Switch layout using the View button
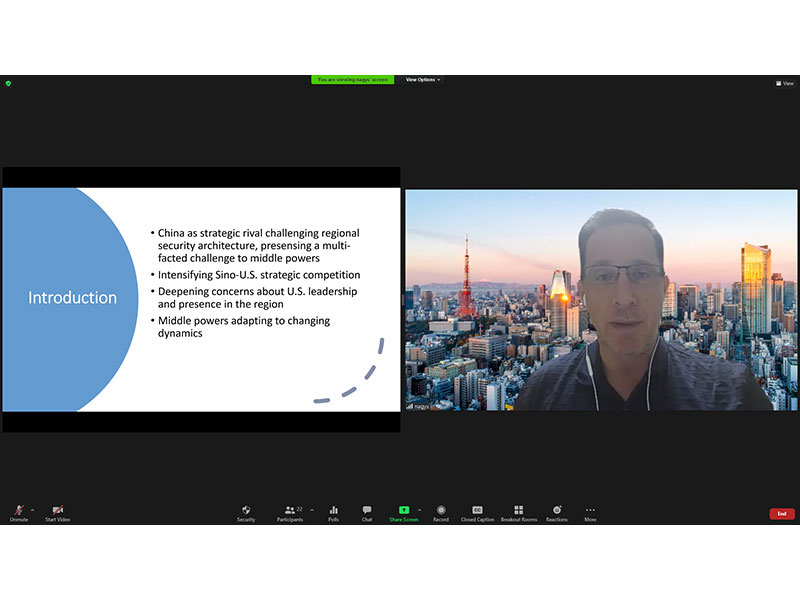 tap(785, 83)
